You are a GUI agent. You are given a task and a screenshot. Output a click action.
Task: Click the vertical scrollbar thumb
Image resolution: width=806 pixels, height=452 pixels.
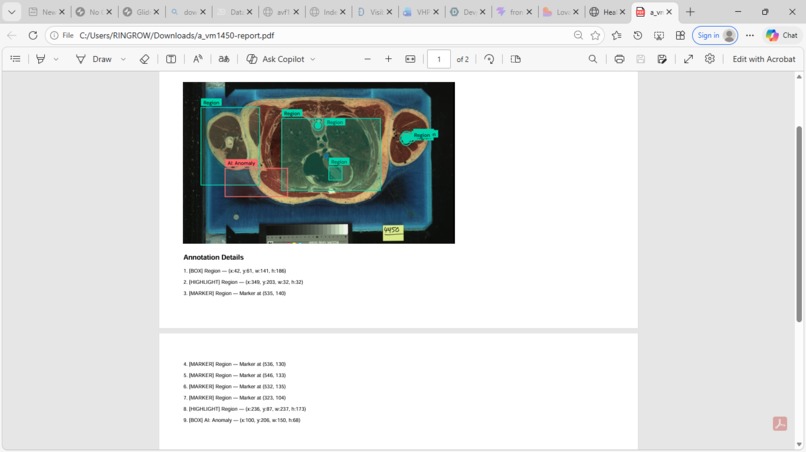pos(799,224)
